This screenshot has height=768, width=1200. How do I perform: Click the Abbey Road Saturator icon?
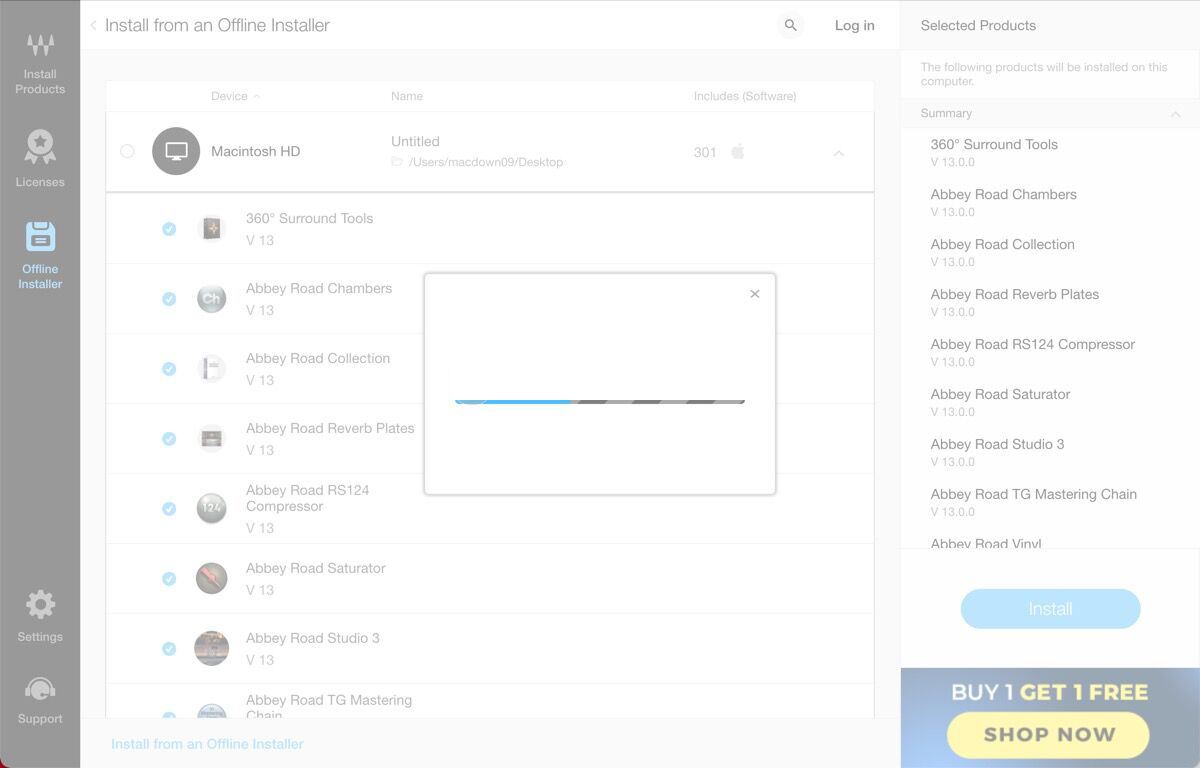click(211, 578)
